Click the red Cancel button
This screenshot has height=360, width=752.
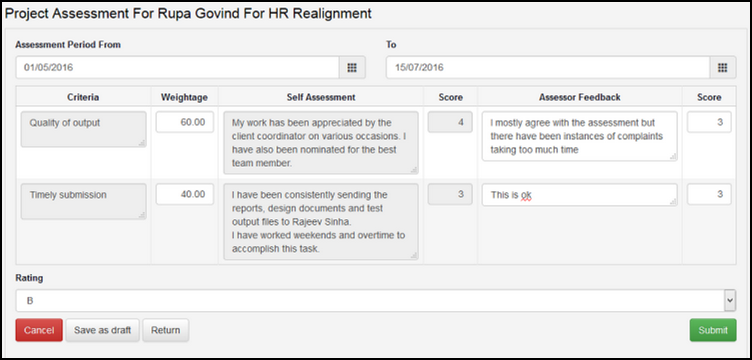[x=39, y=330]
